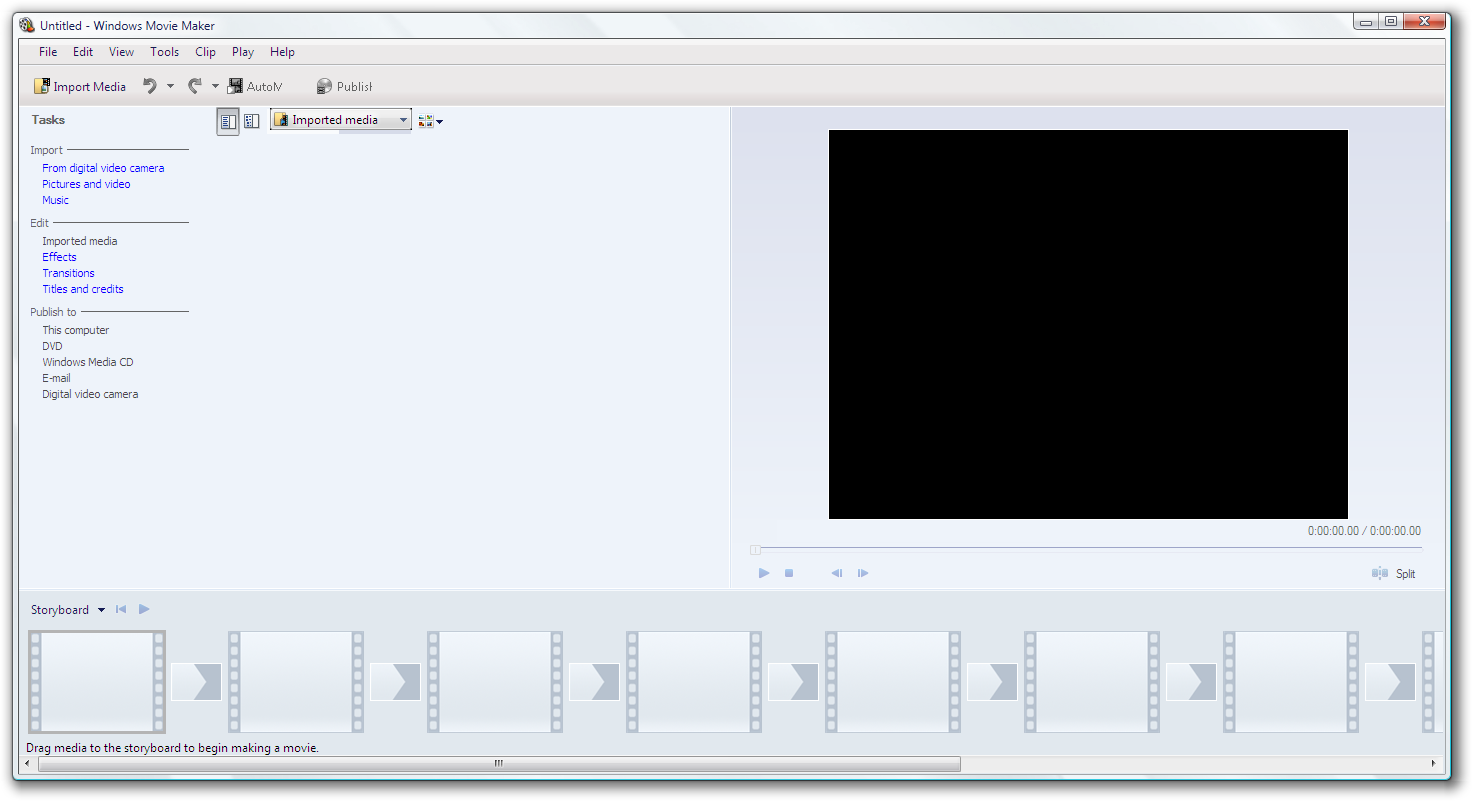The width and height of the screenshot is (1472, 802).
Task: Select the second storyboard clip cell
Action: pyautogui.click(x=296, y=682)
